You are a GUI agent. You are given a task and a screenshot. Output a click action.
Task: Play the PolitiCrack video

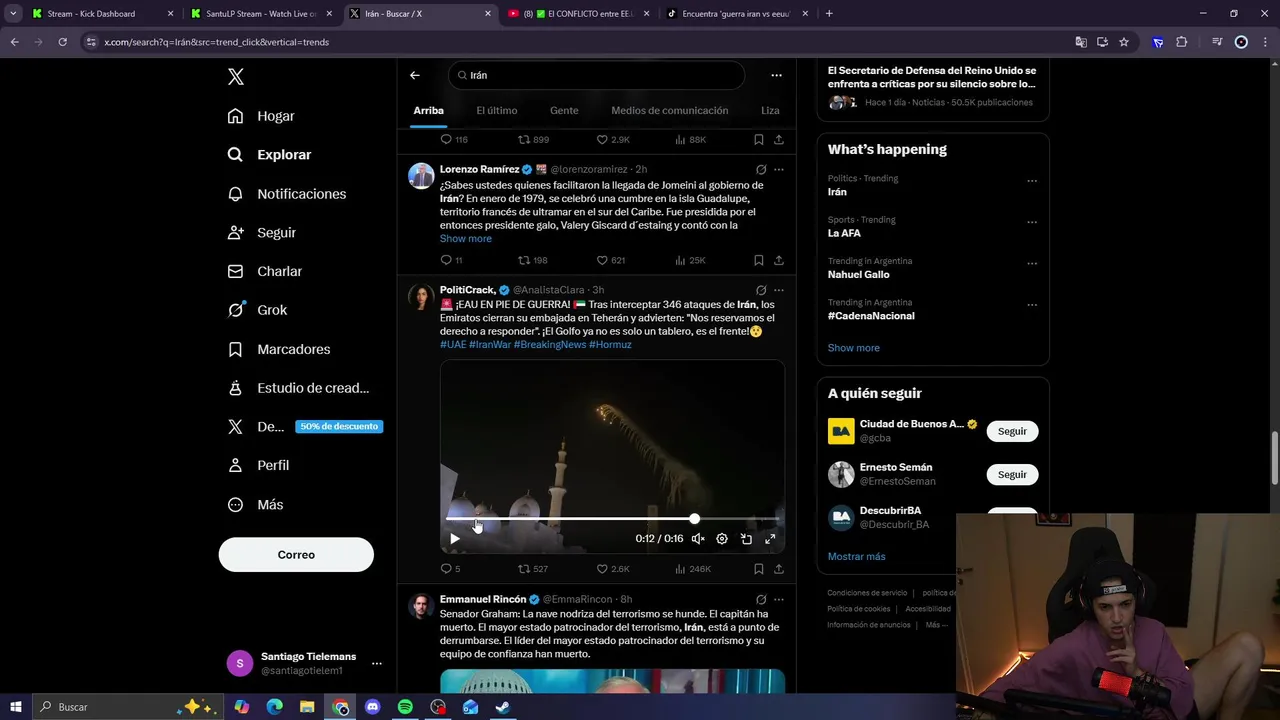455,539
